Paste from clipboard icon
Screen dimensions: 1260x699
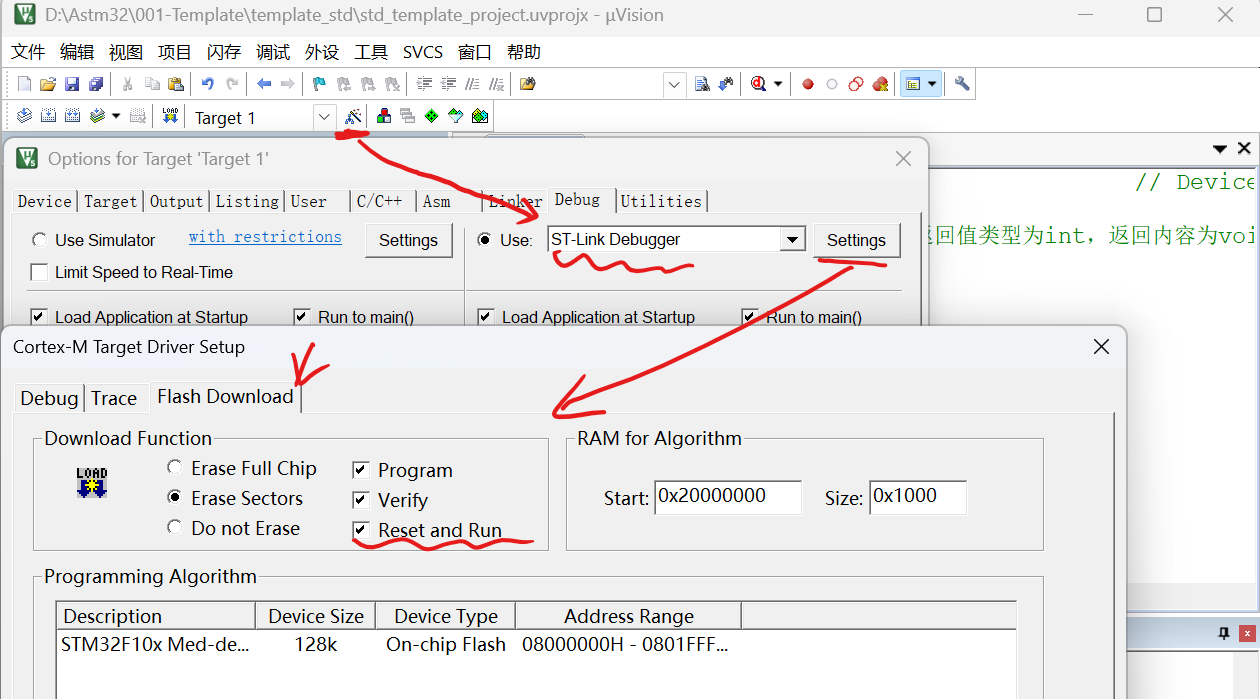[x=176, y=84]
